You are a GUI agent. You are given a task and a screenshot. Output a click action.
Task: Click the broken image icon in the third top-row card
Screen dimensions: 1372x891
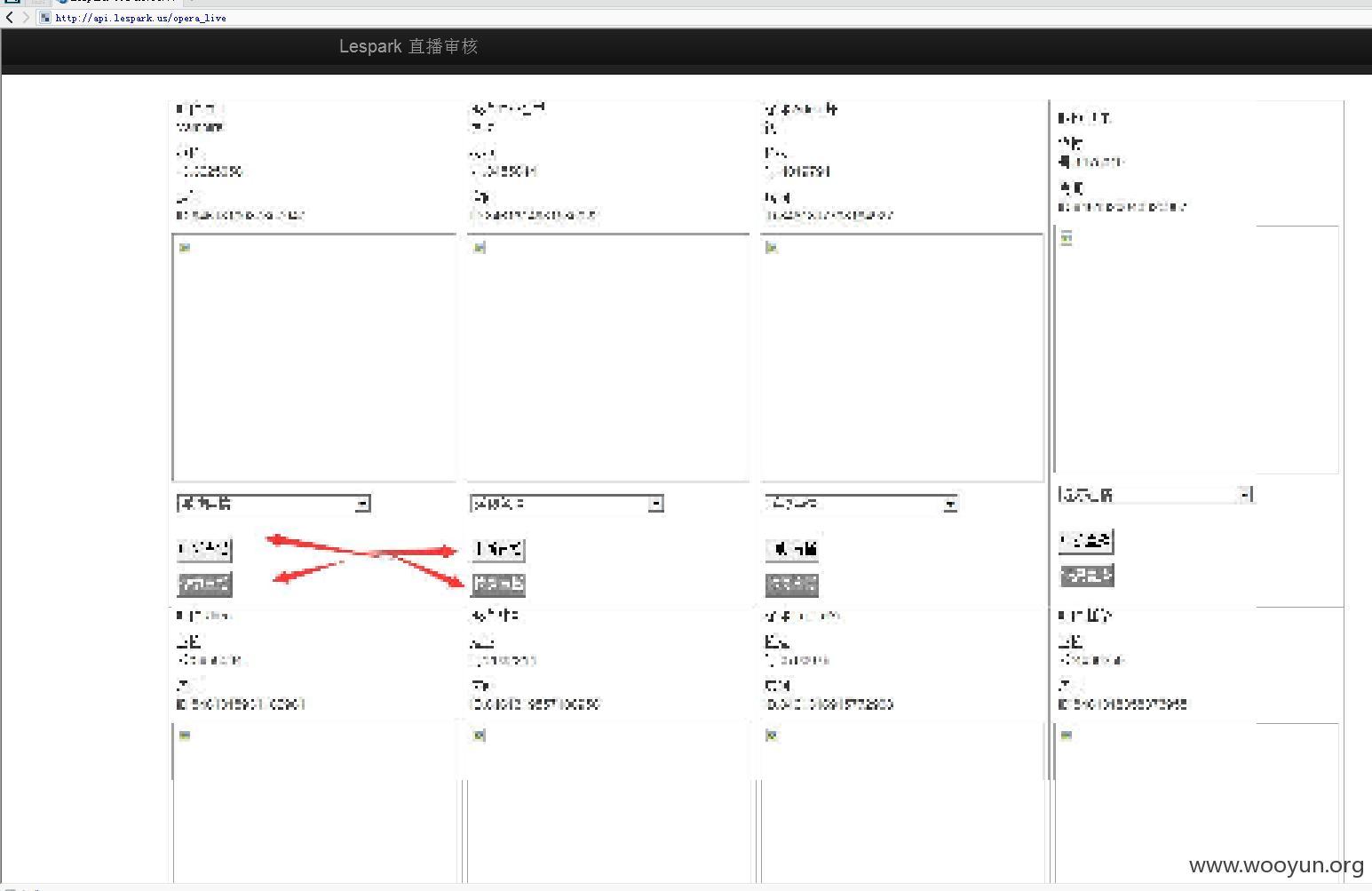[x=772, y=247]
